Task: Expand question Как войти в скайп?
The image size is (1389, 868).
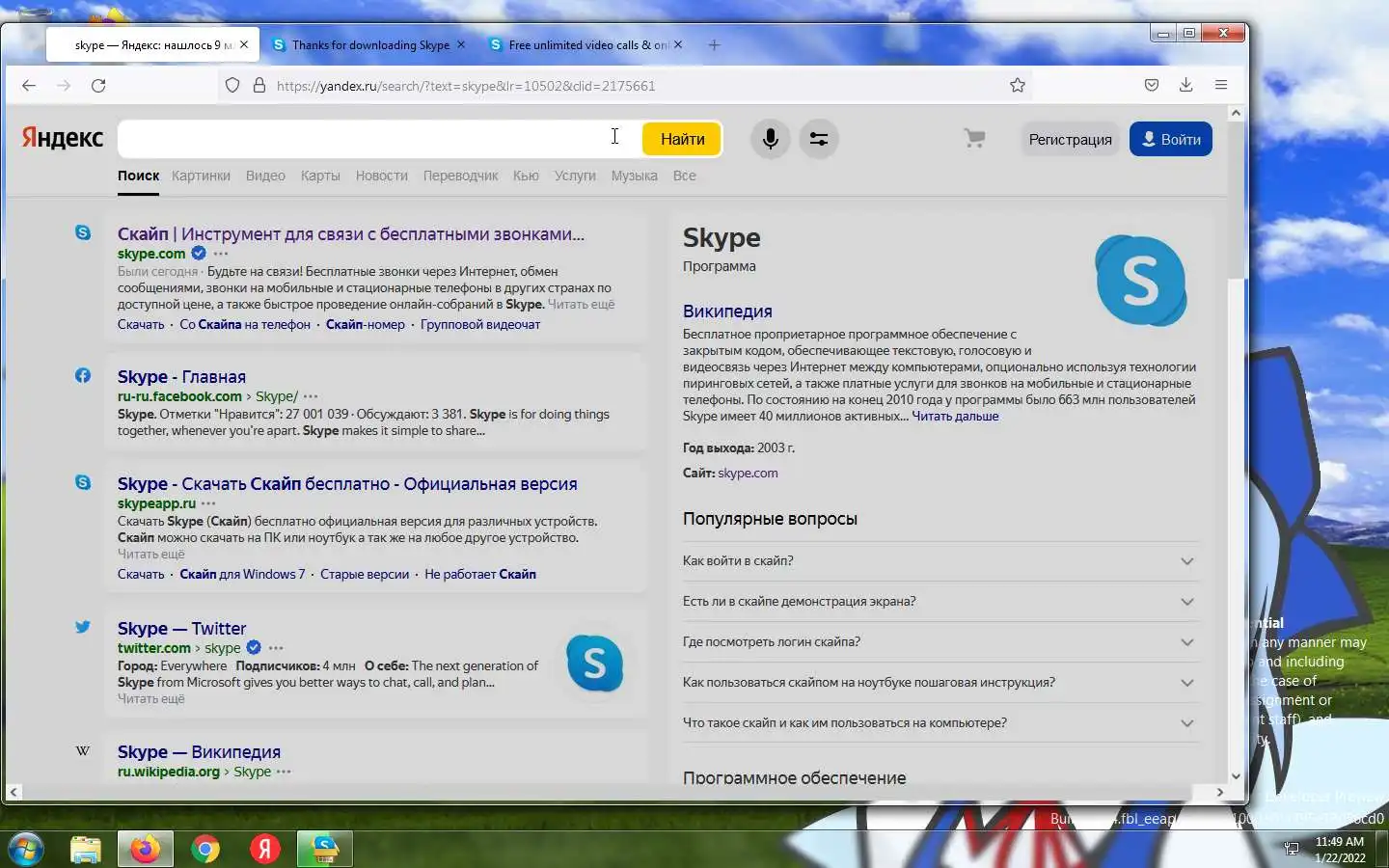Action: tap(940, 561)
